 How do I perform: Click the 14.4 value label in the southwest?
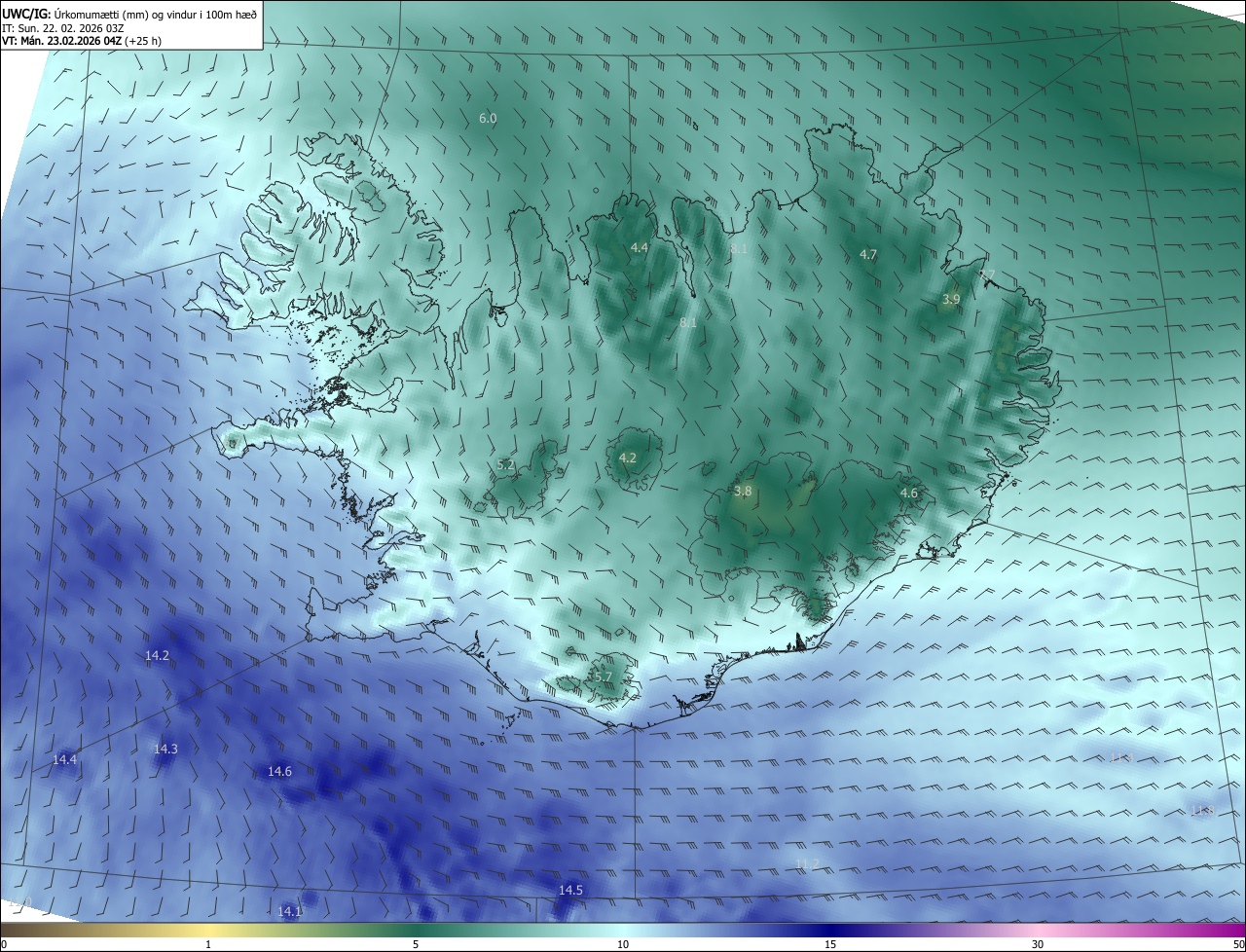[64, 759]
